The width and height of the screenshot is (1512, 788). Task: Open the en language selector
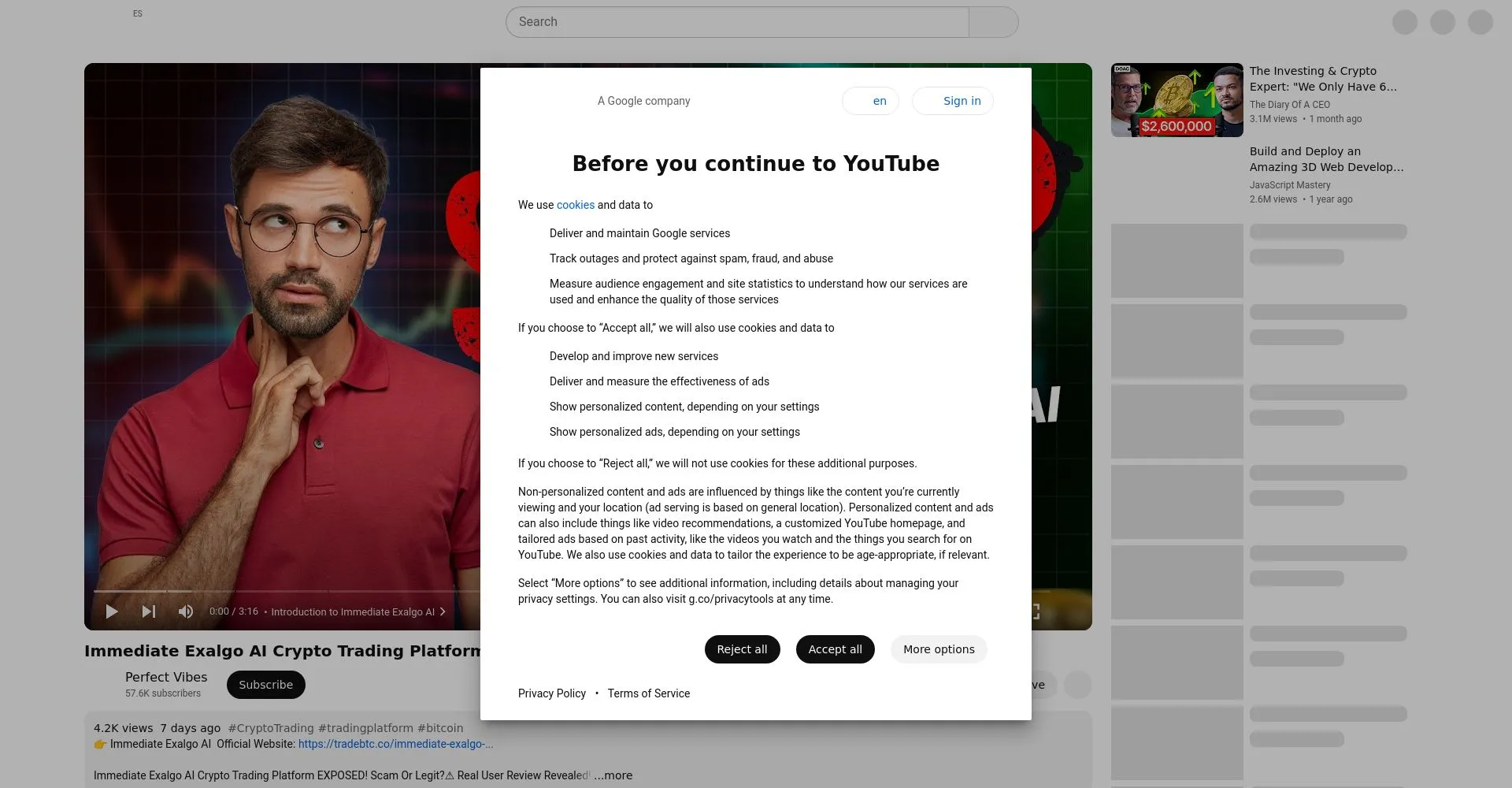[x=870, y=101]
